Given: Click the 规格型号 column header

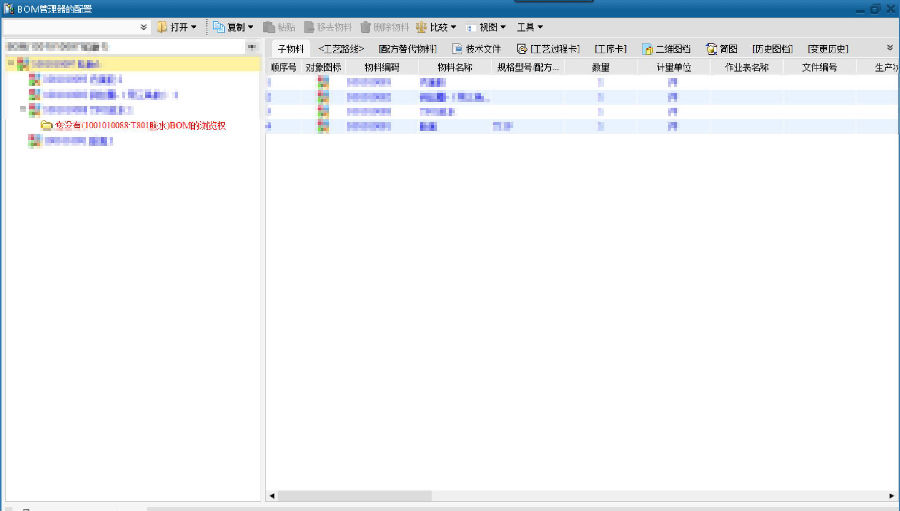Looking at the screenshot, I should point(527,67).
